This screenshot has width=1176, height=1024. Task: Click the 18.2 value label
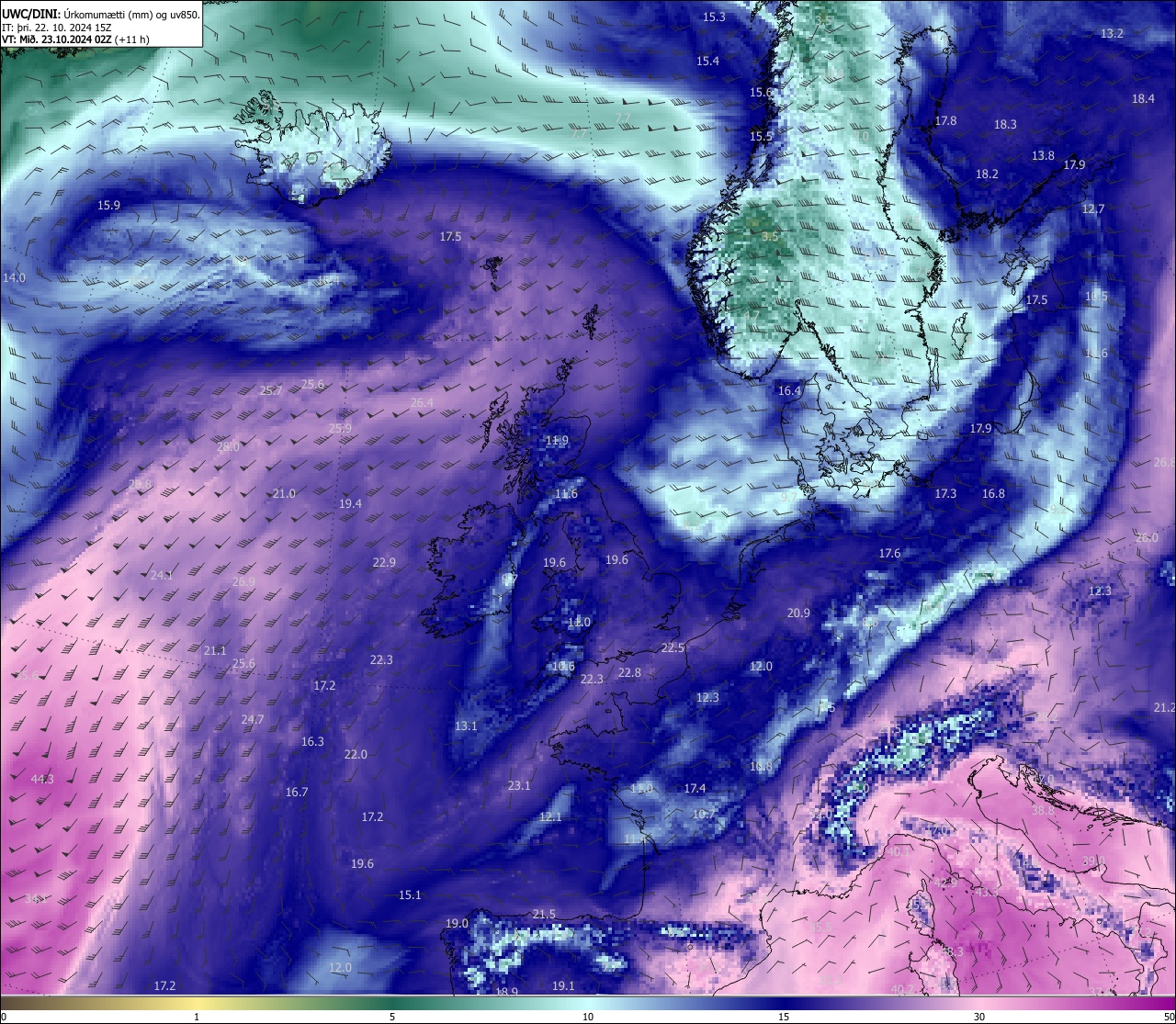(x=987, y=174)
